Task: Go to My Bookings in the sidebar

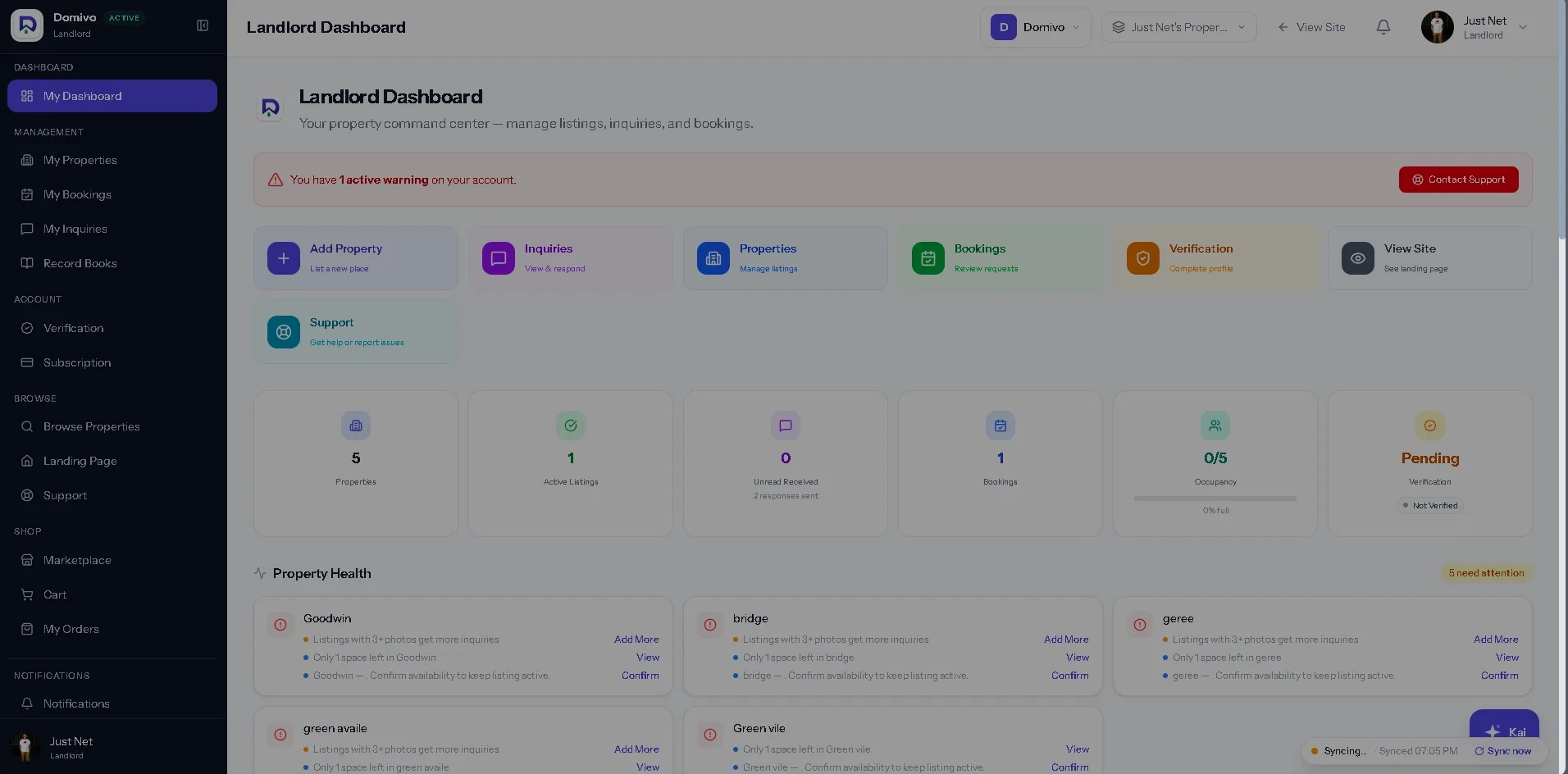Action: pyautogui.click(x=112, y=194)
